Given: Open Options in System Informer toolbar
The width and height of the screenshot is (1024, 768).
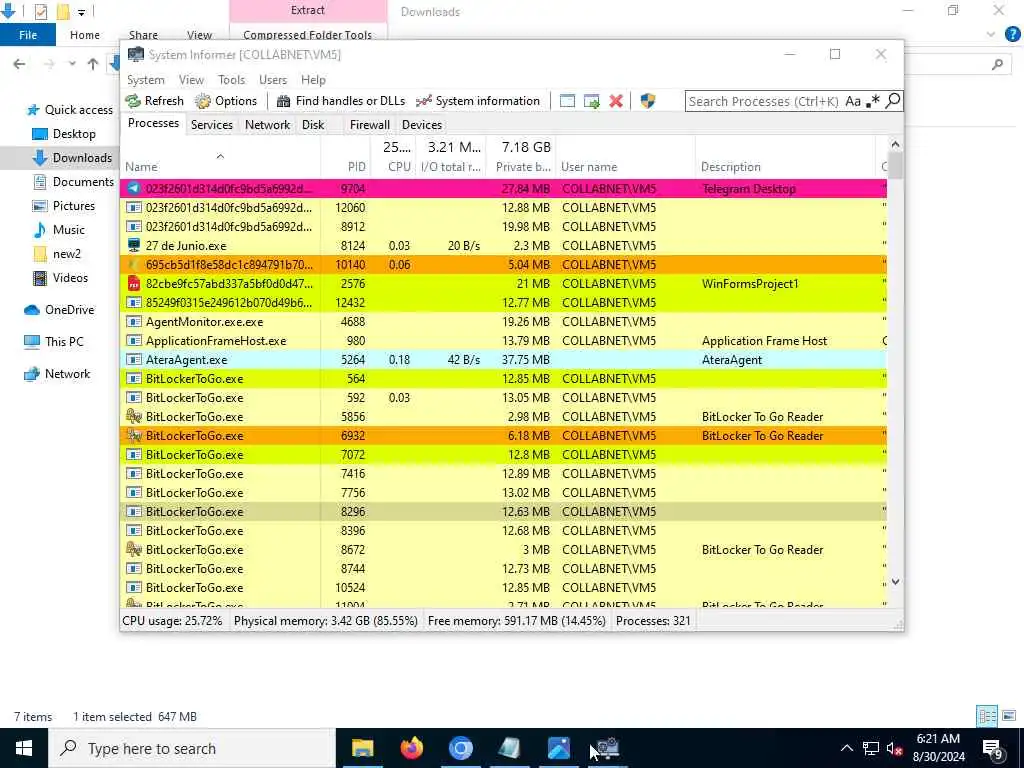Looking at the screenshot, I should (x=226, y=101).
